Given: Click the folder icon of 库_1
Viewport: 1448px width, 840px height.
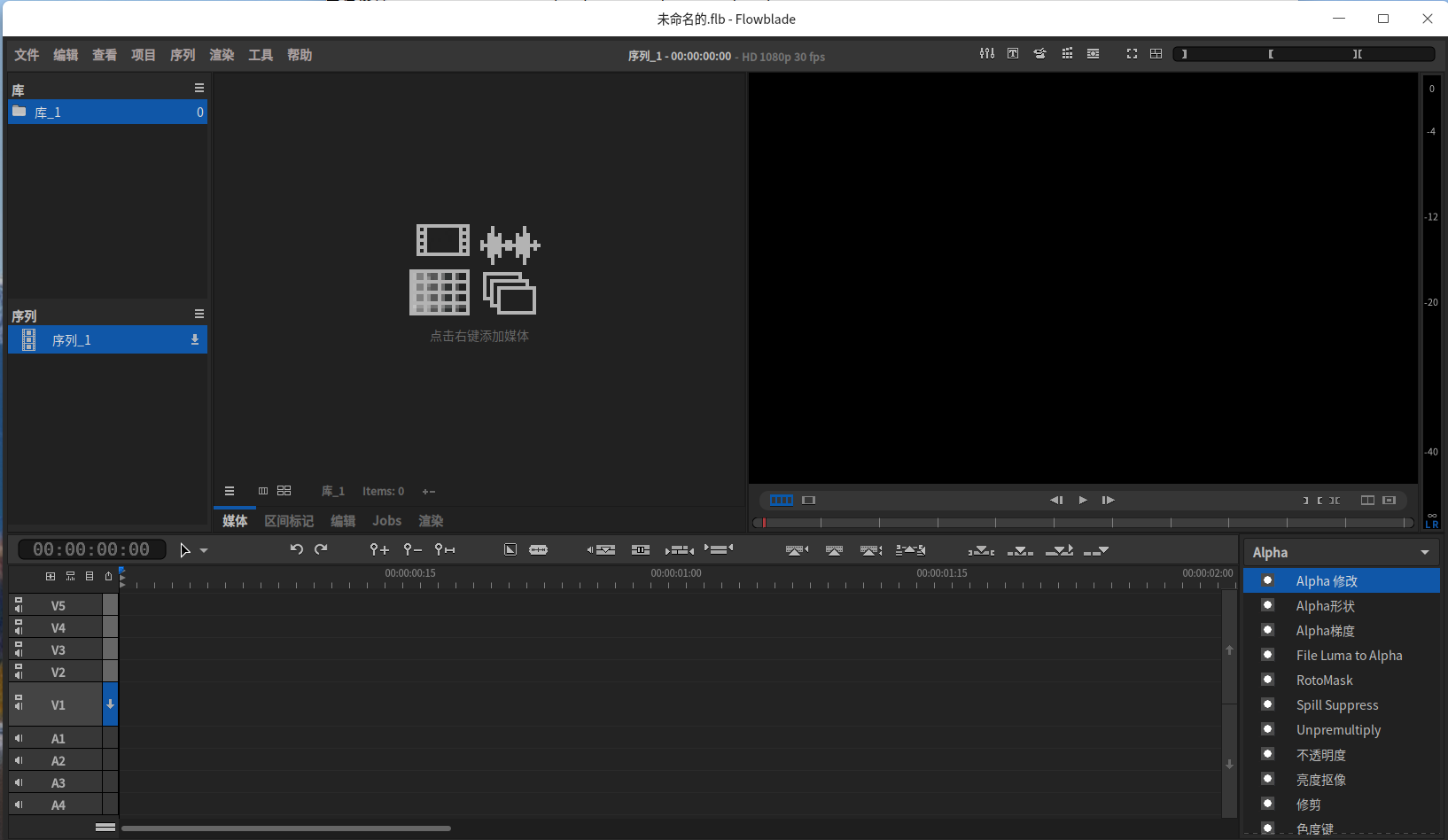Looking at the screenshot, I should pyautogui.click(x=19, y=112).
